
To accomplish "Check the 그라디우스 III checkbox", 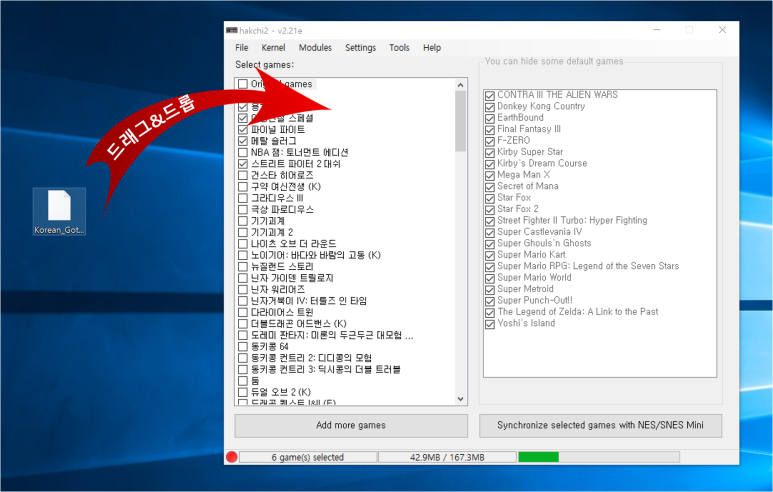I will [243, 198].
